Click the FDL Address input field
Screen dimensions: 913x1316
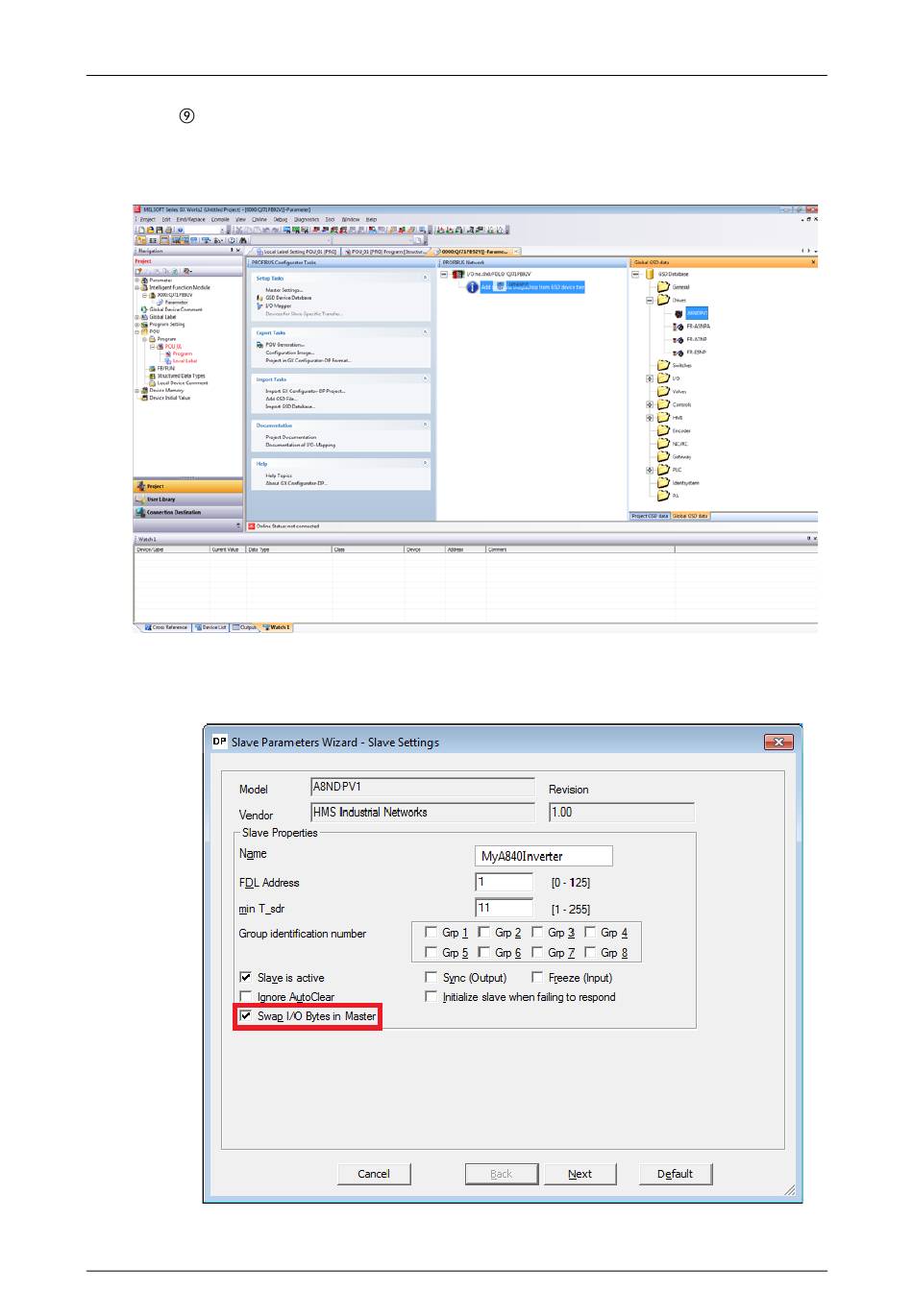tap(504, 882)
